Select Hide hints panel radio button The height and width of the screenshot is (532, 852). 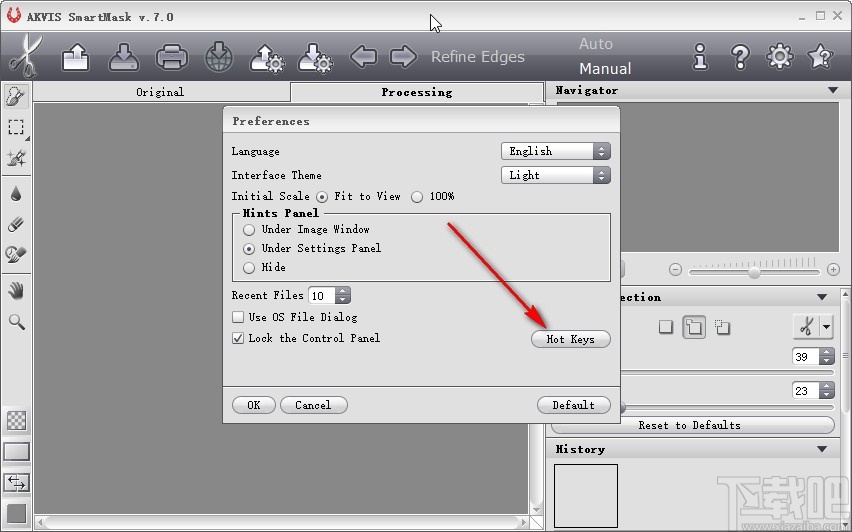pyautogui.click(x=249, y=268)
